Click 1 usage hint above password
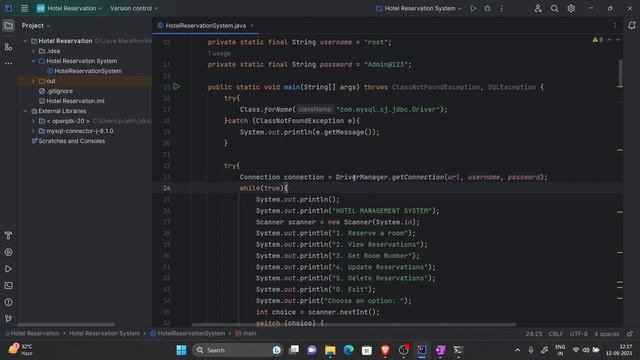Viewport: 640px width, 360px height. (x=219, y=53)
